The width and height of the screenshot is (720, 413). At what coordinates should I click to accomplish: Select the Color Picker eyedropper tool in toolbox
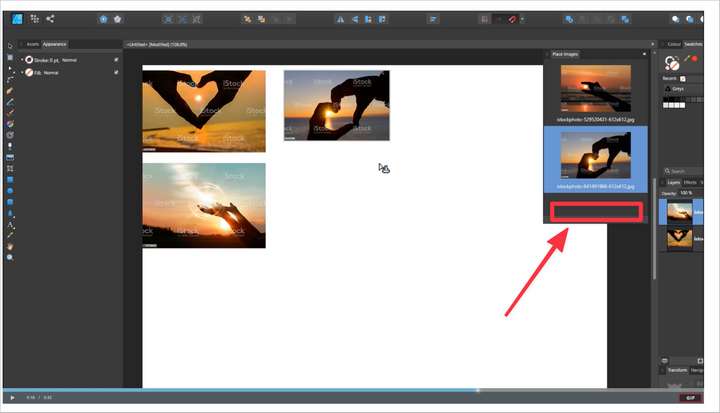tap(10, 235)
